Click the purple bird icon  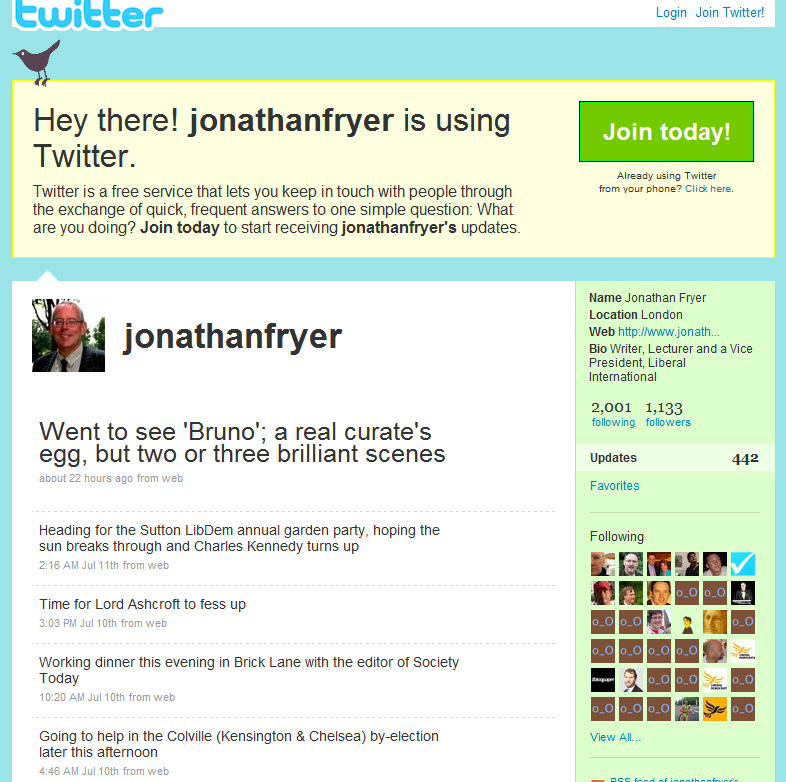(37, 63)
